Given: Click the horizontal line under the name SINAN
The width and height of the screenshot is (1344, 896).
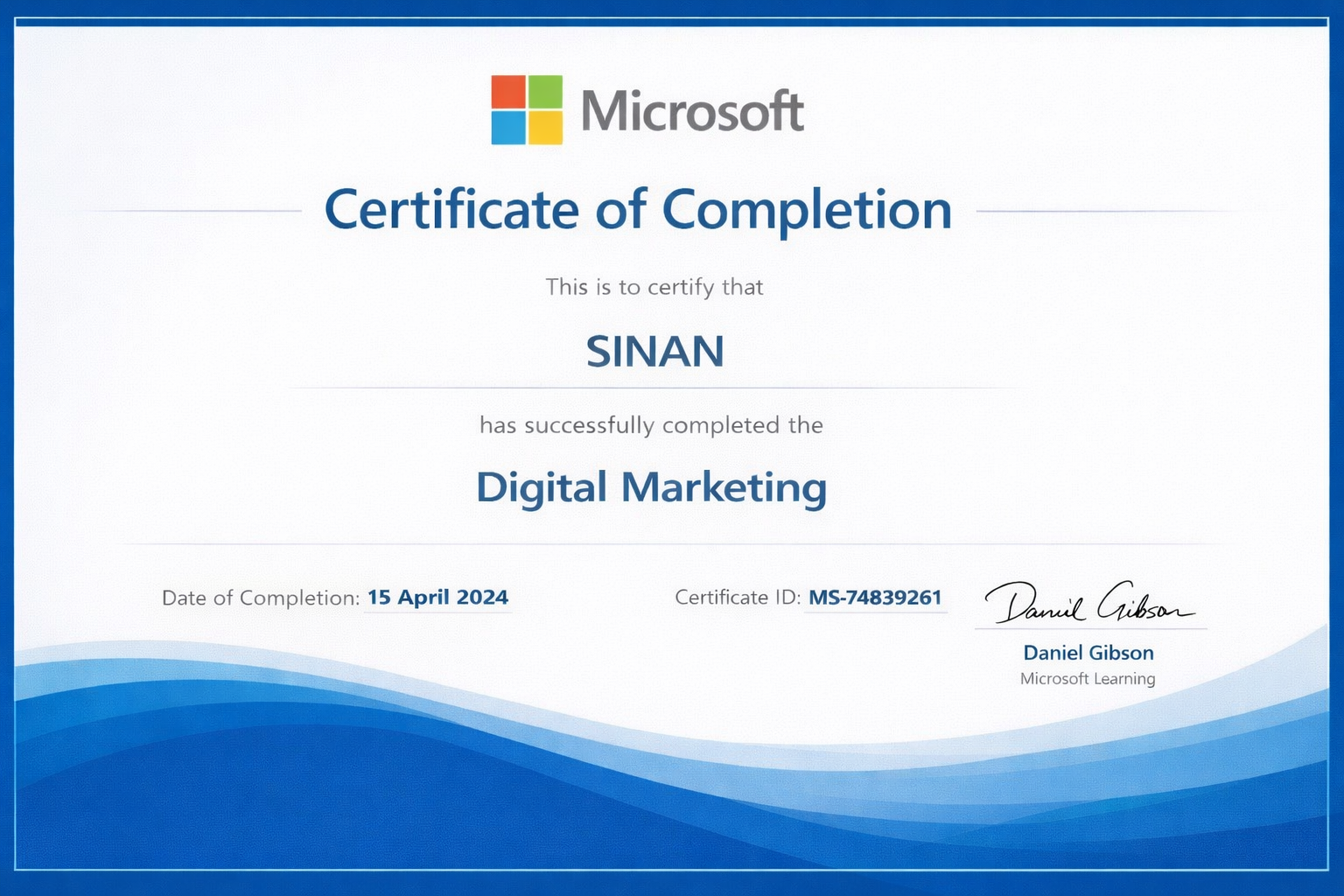Looking at the screenshot, I should tap(654, 388).
